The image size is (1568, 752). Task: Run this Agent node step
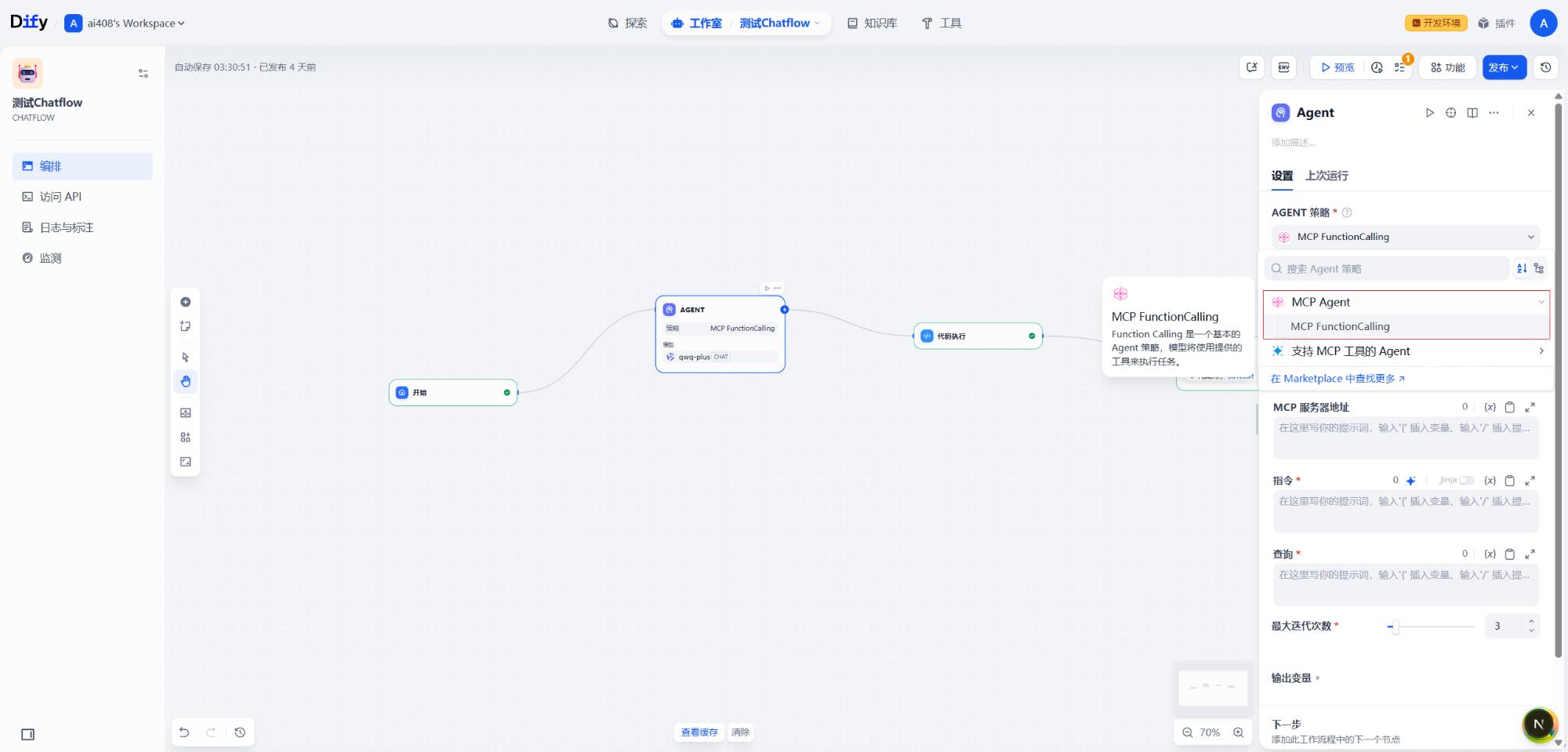tap(1429, 113)
